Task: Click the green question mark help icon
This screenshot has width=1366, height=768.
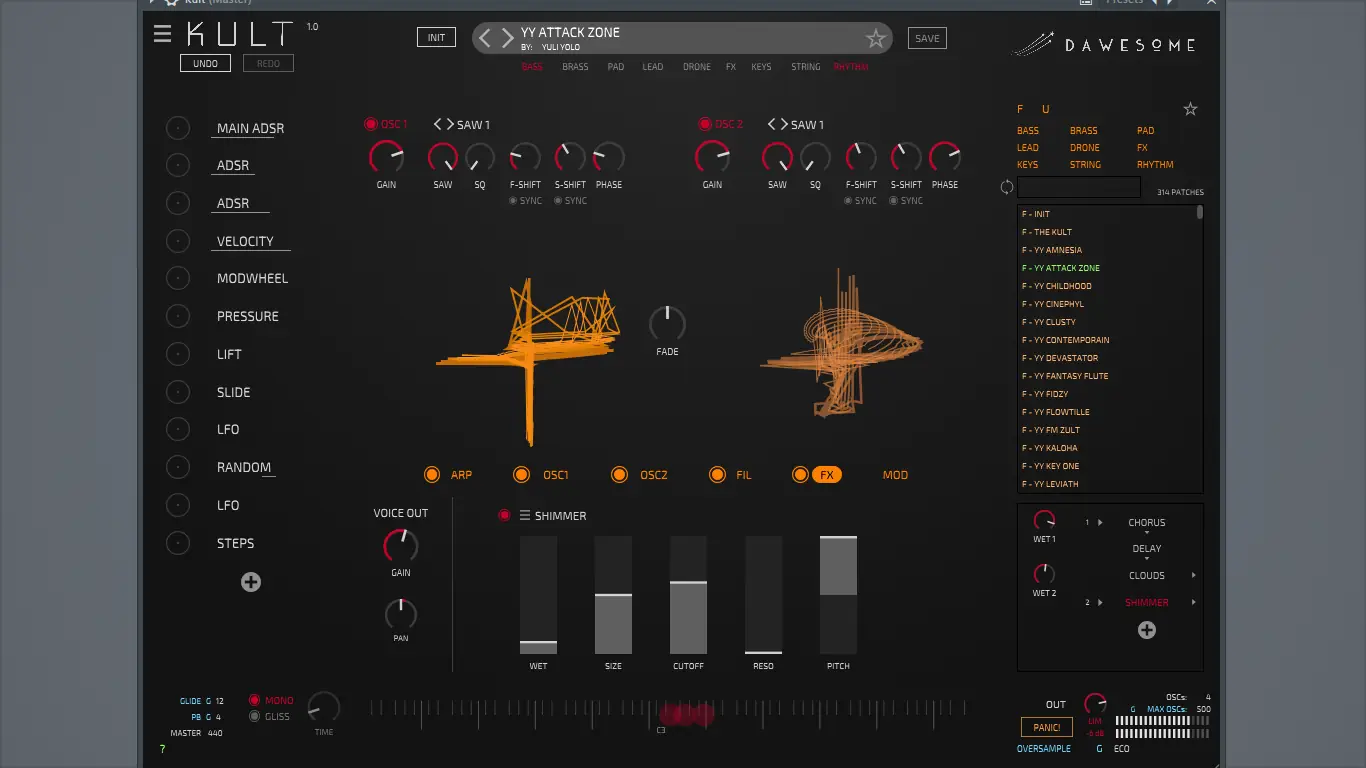Action: click(163, 749)
